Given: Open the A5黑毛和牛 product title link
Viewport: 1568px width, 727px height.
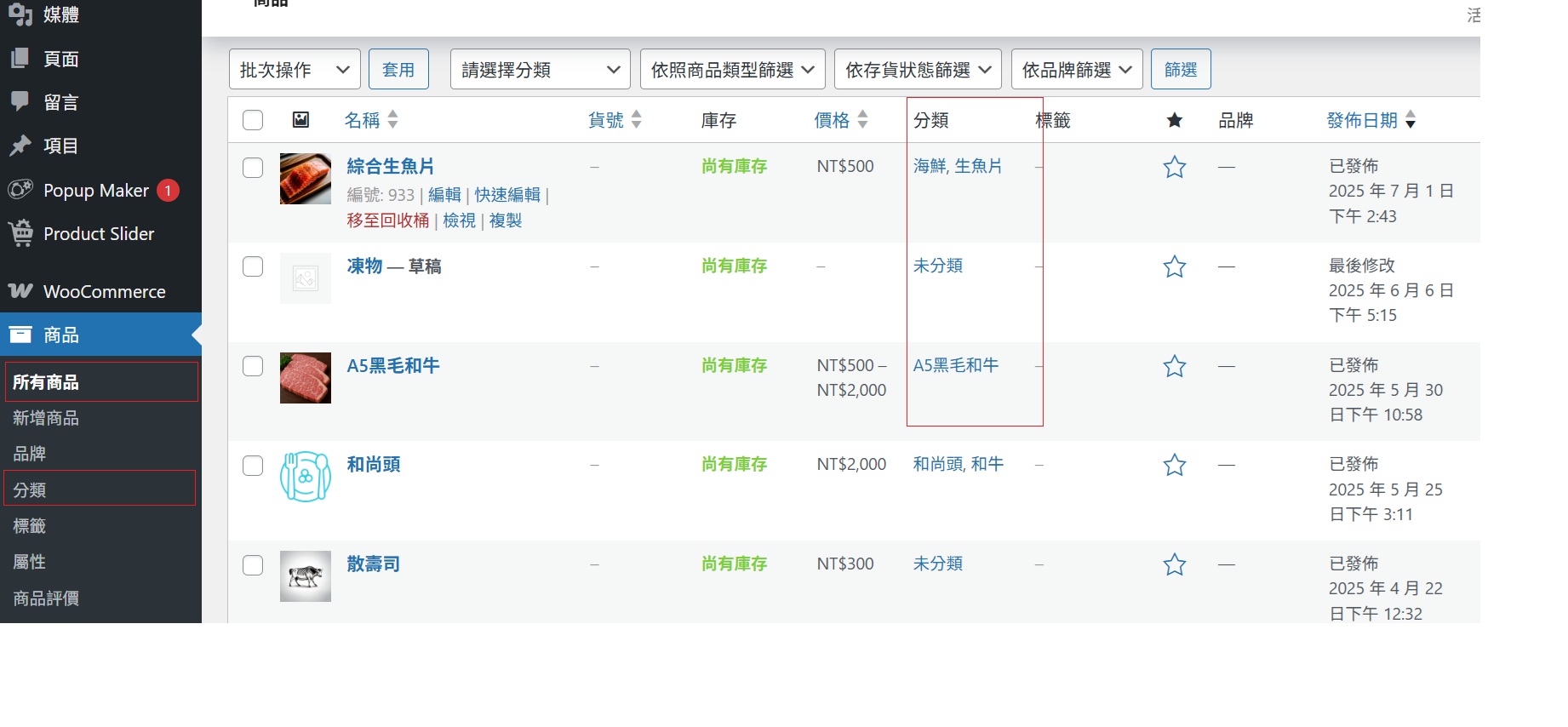Looking at the screenshot, I should click(x=393, y=365).
